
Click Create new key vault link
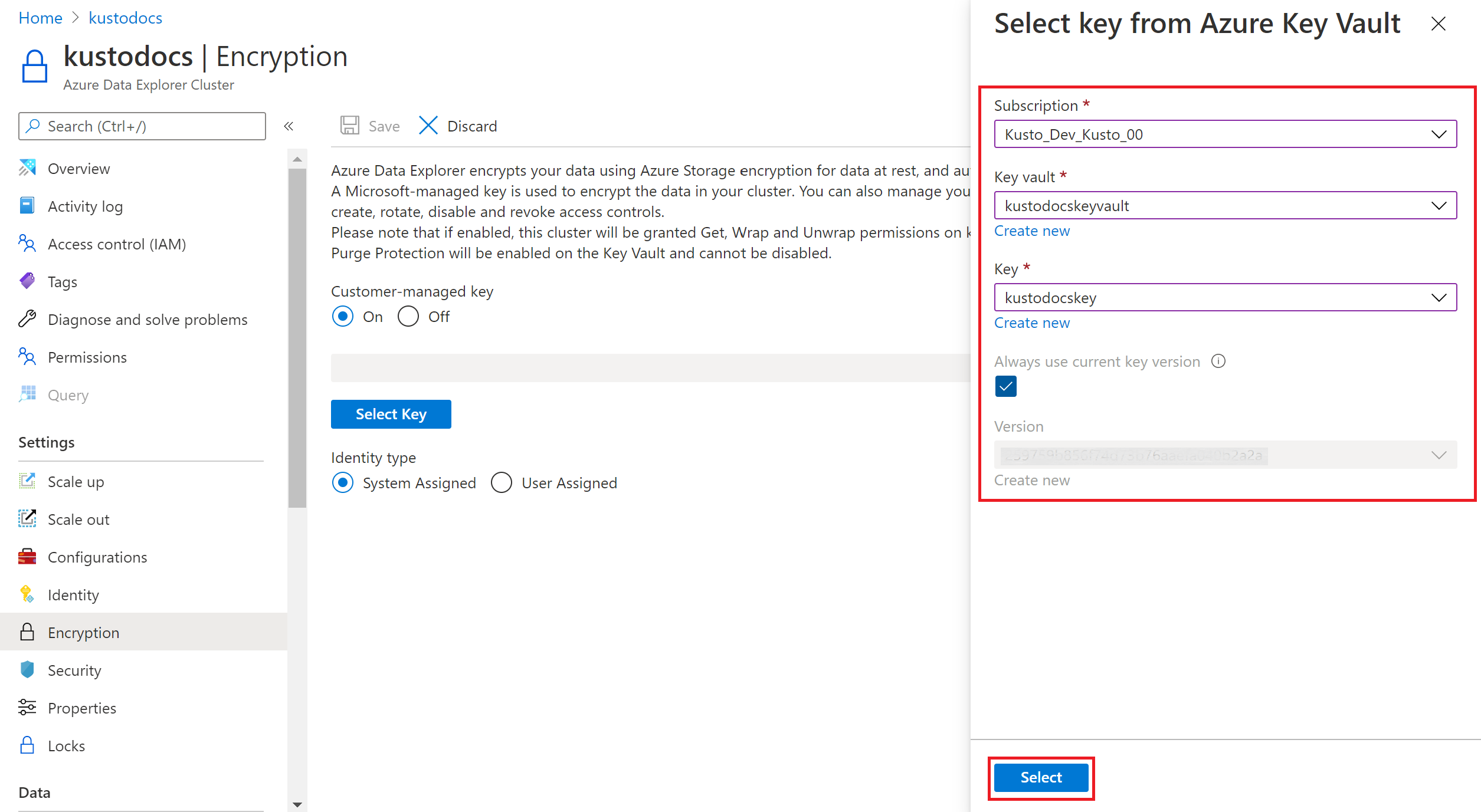tap(1032, 230)
